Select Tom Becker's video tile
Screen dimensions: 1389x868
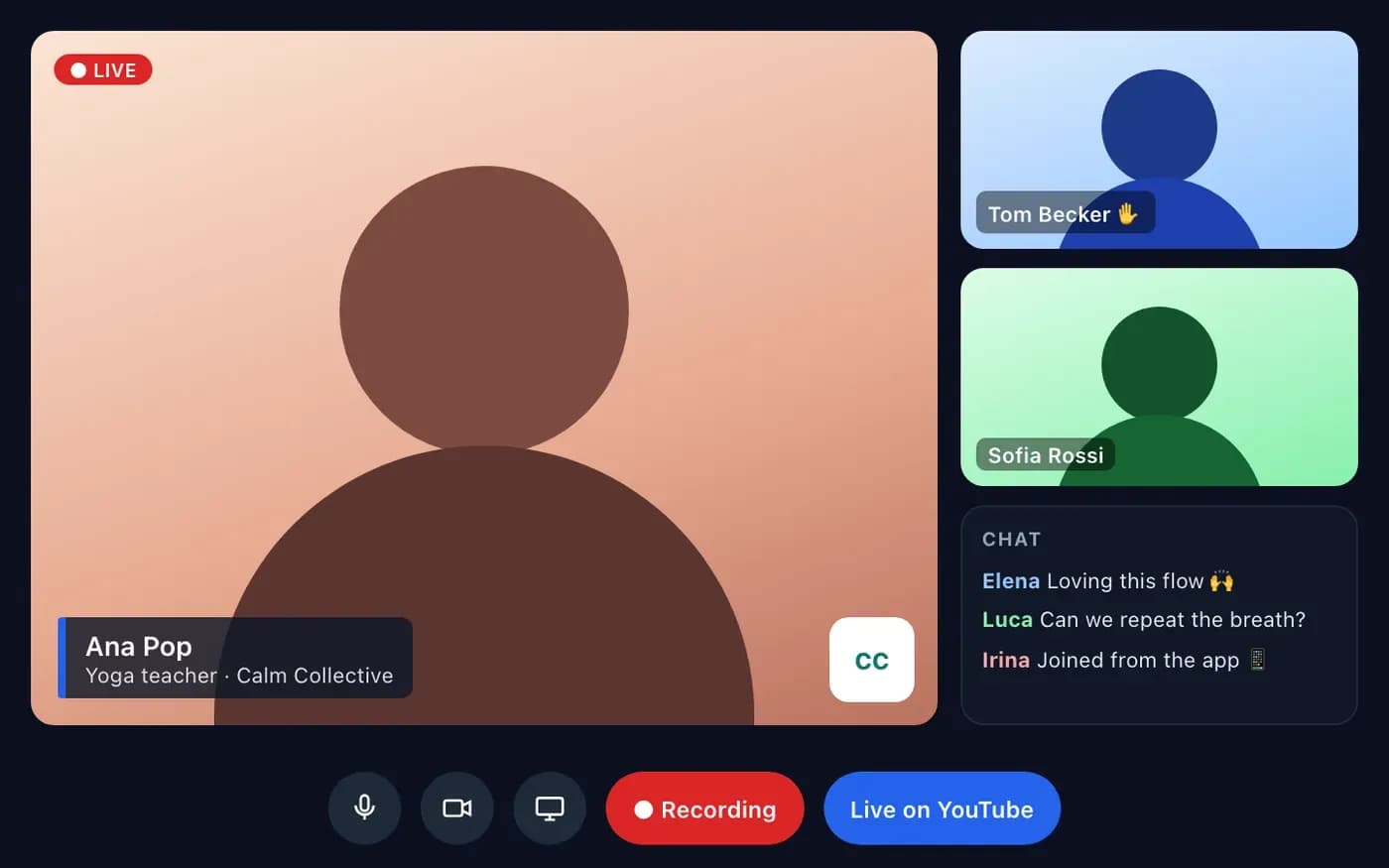[x=1159, y=140]
